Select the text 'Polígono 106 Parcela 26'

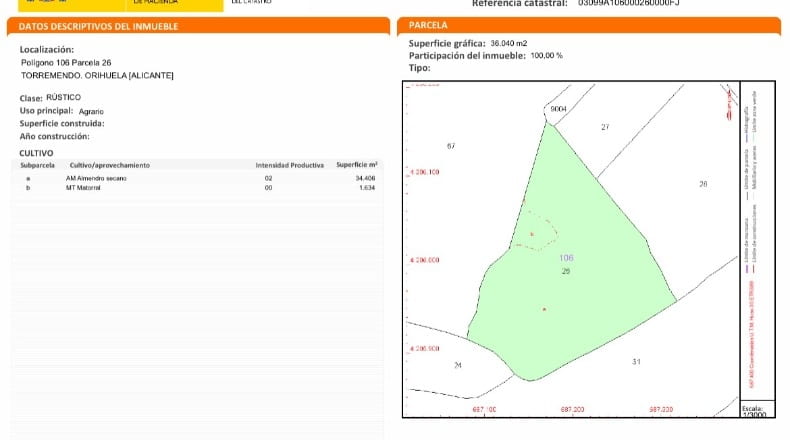[66, 62]
